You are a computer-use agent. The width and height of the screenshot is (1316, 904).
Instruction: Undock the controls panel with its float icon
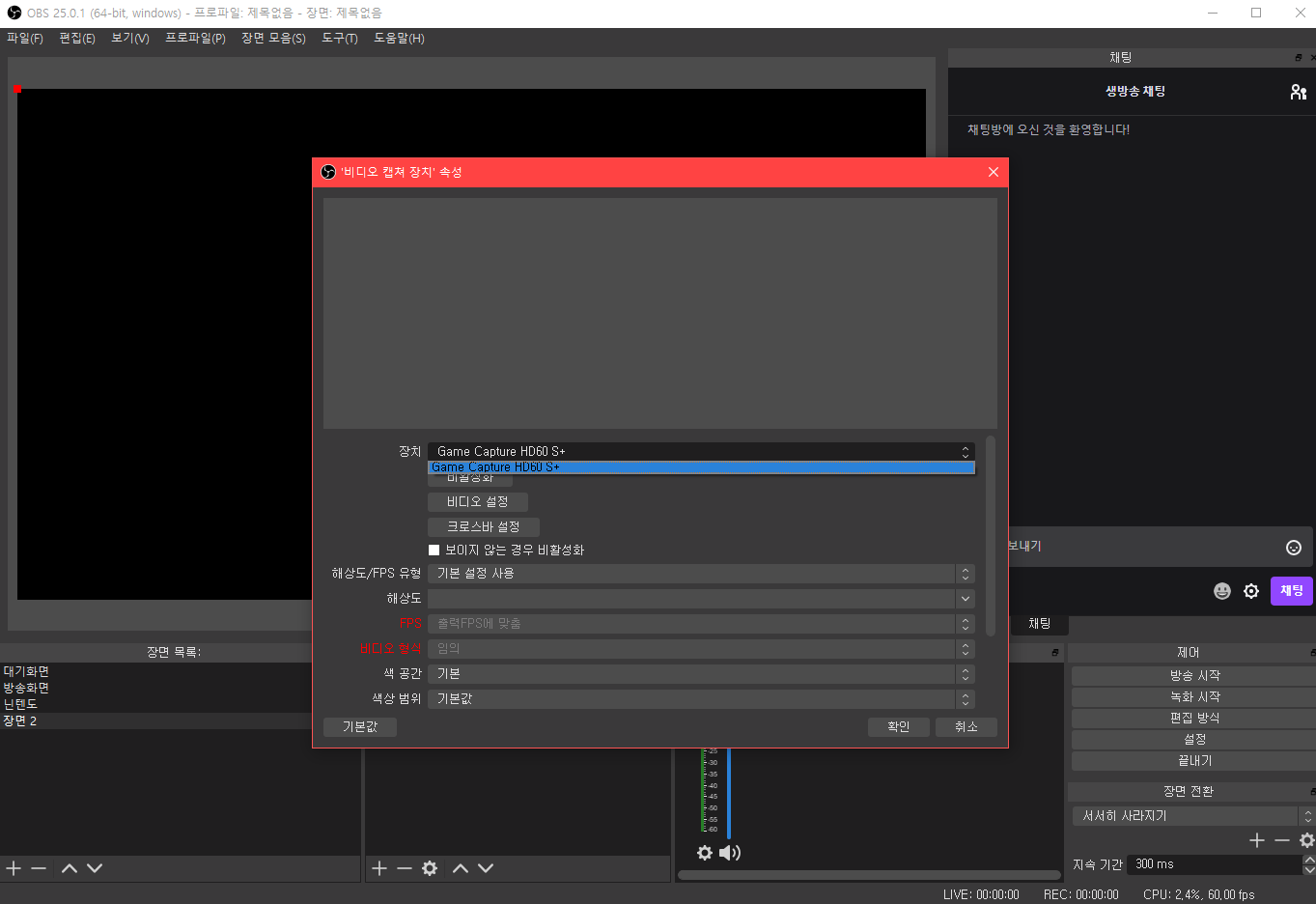point(1313,653)
